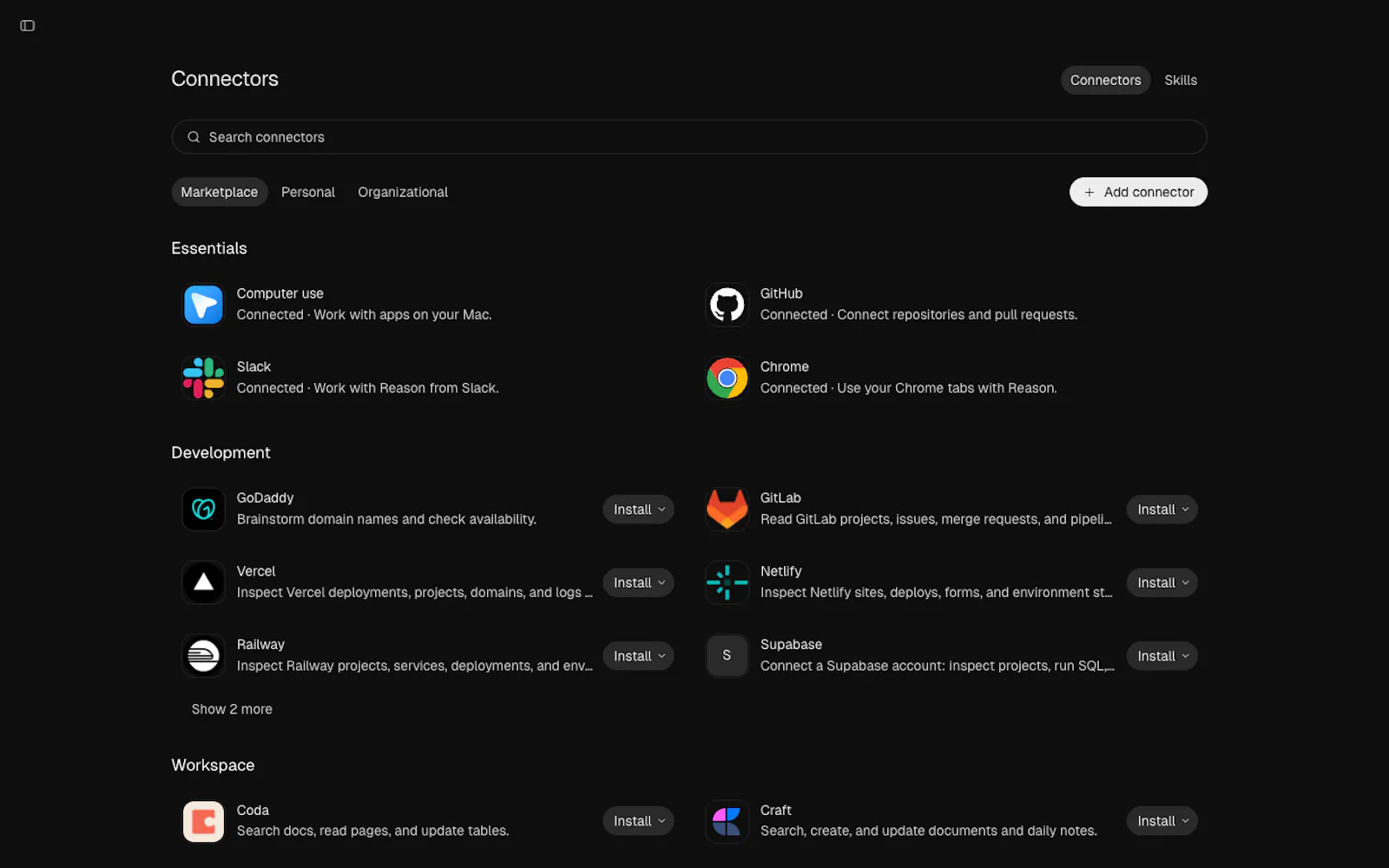Click the GitLab fox icon

tap(727, 509)
